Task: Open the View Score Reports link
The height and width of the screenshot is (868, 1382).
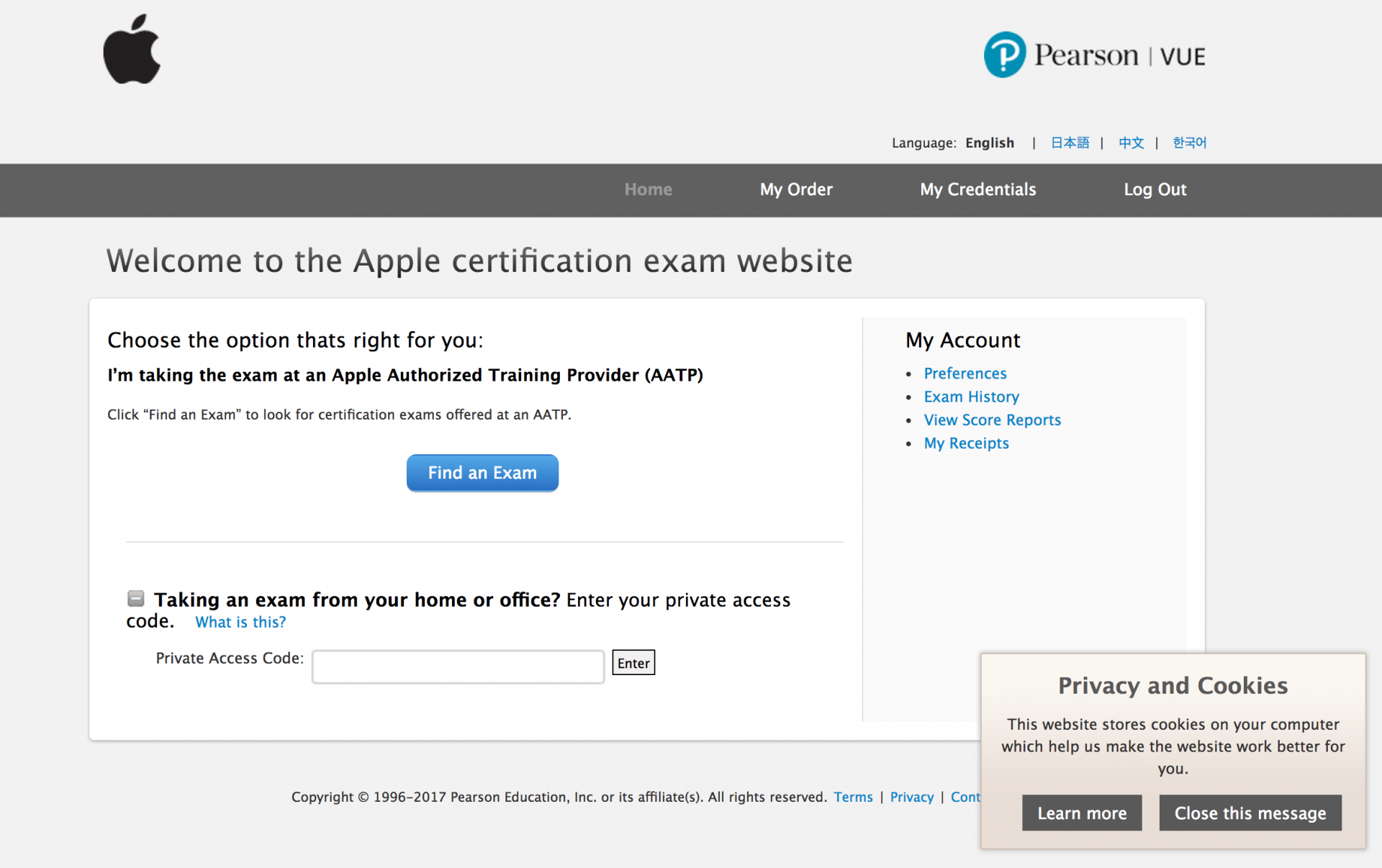Action: tap(992, 420)
